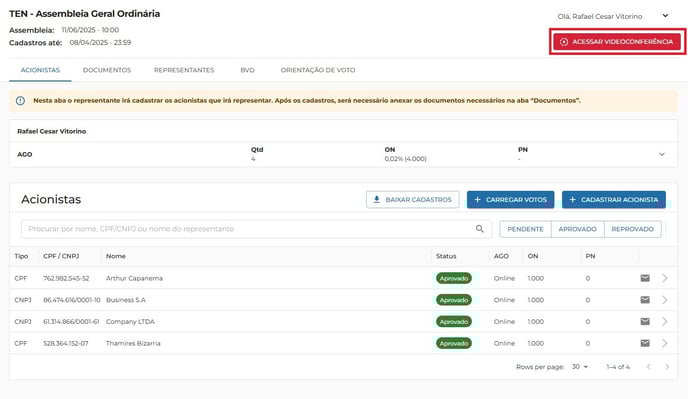Click the Tipo column header
The width and height of the screenshot is (688, 399).
(21, 256)
